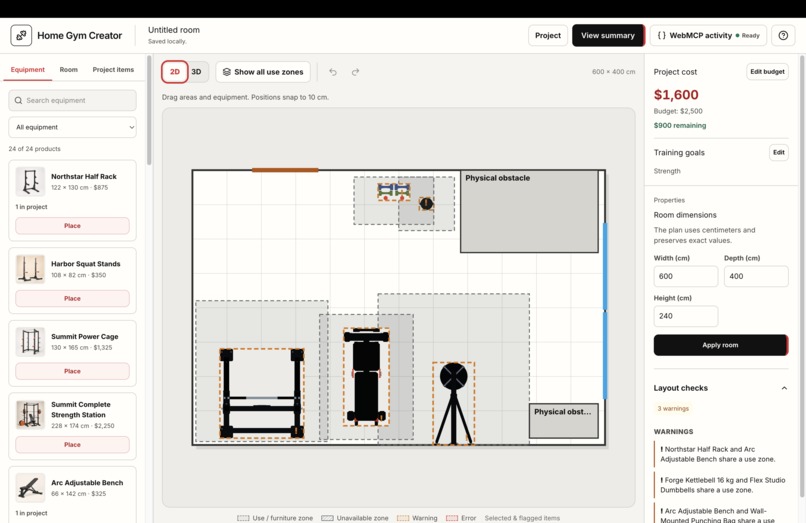Click the Home Gym Creator logo icon
This screenshot has width=806, height=523.
coord(21,35)
